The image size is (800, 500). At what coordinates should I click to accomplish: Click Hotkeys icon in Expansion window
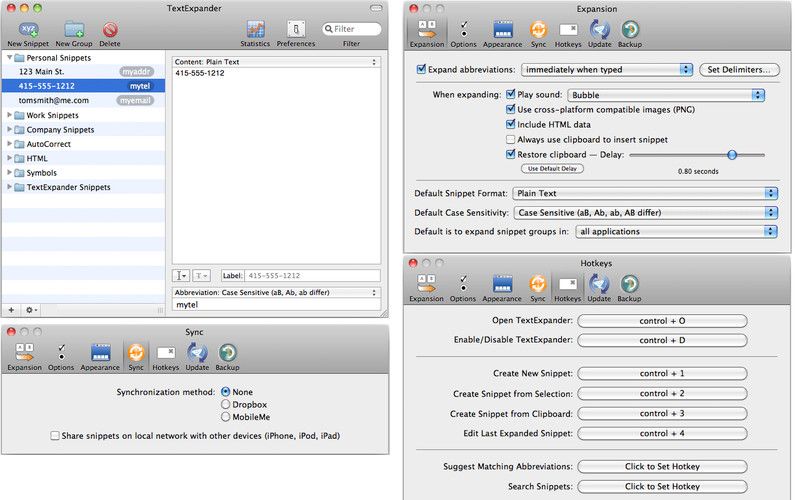click(568, 30)
